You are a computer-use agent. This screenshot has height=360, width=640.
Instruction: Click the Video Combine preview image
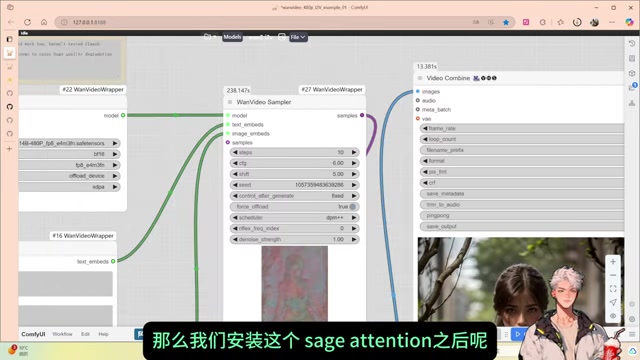point(520,281)
